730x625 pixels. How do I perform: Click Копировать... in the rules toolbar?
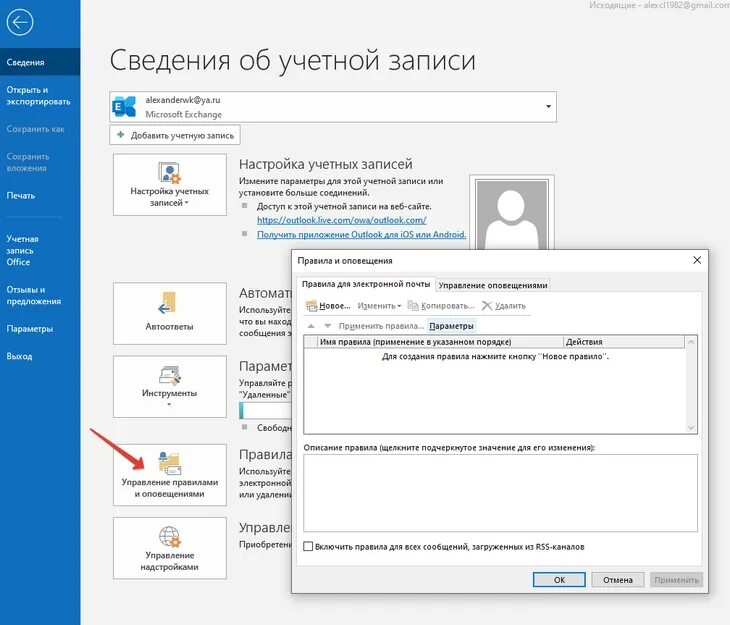pos(441,306)
